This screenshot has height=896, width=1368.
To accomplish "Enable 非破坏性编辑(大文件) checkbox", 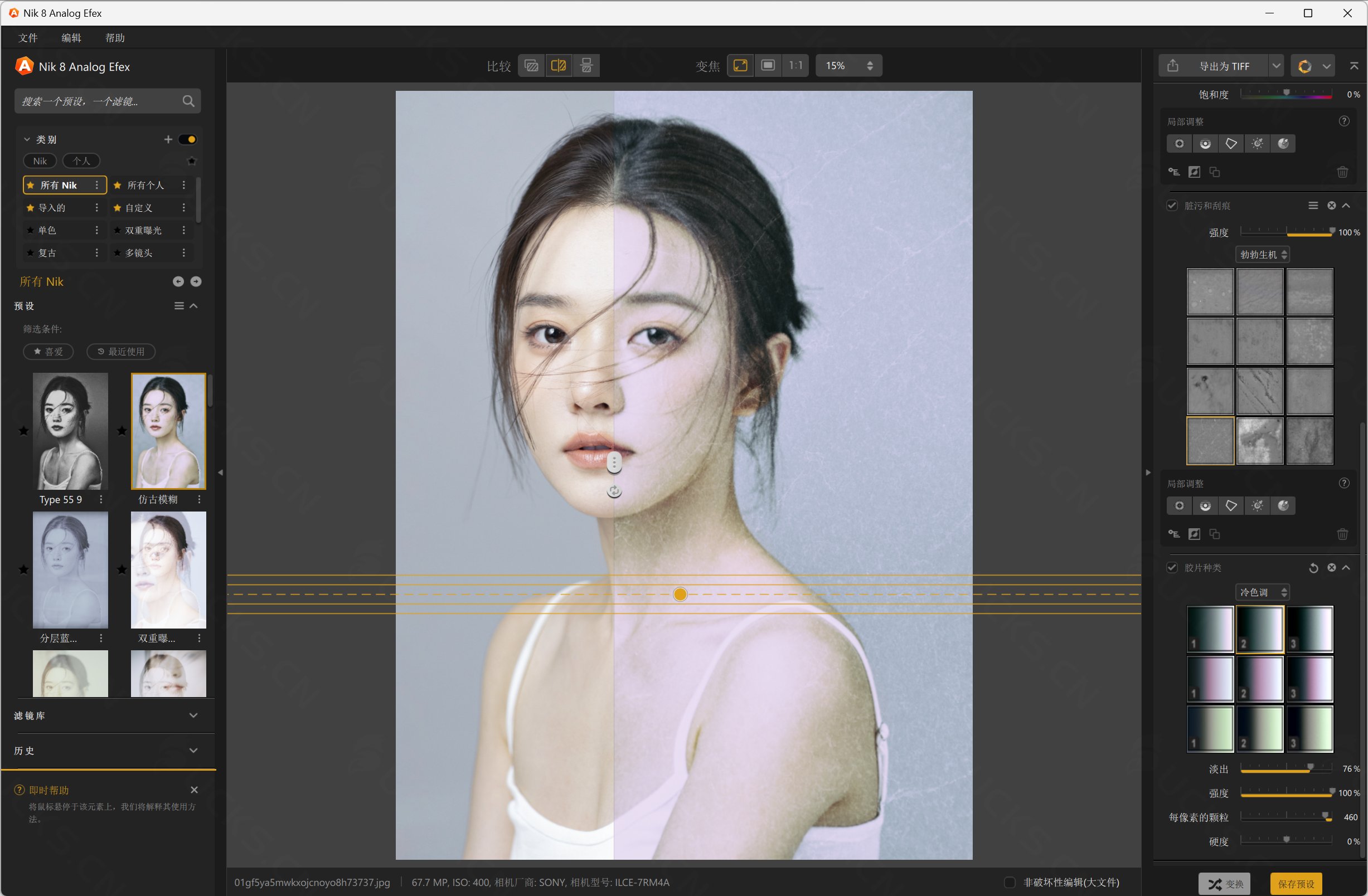I will click(1010, 882).
